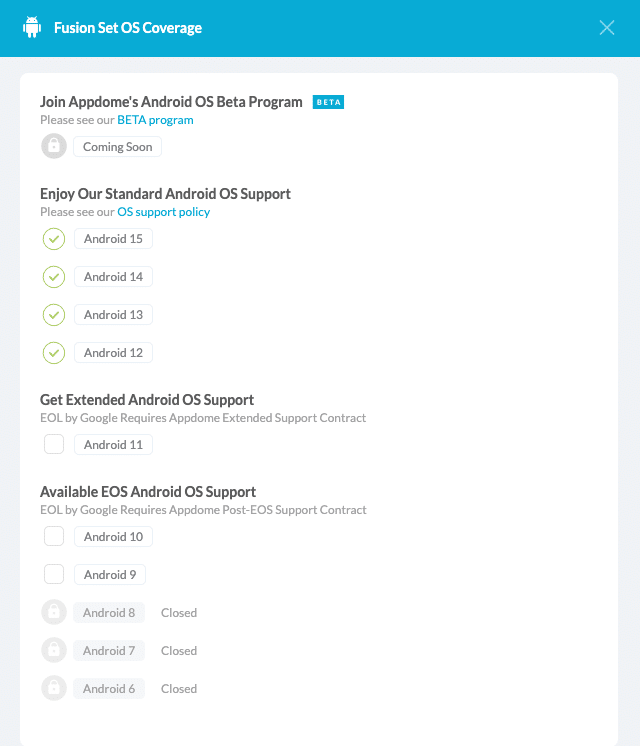Screen dimensions: 640x746
Task: Select the Android 15 label
Action: click(x=113, y=239)
